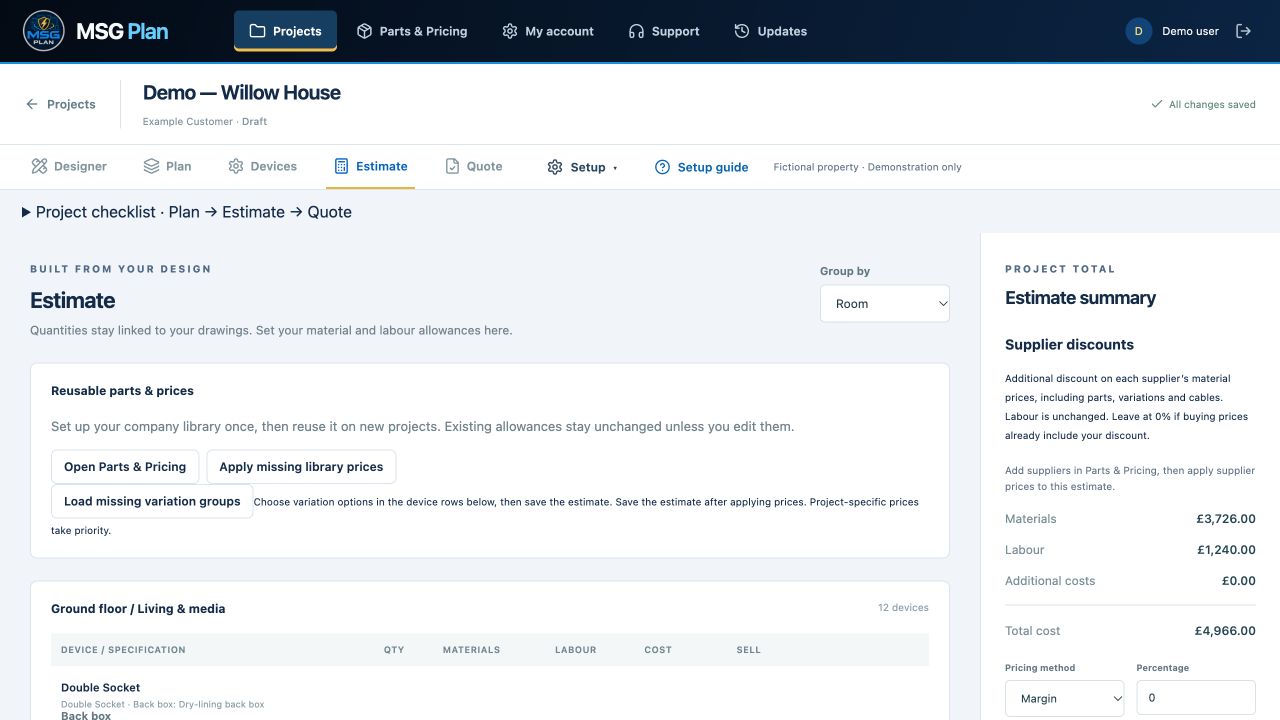The height and width of the screenshot is (720, 1280).
Task: Click the Total cost £4,966.00 value
Action: click(x=1225, y=631)
